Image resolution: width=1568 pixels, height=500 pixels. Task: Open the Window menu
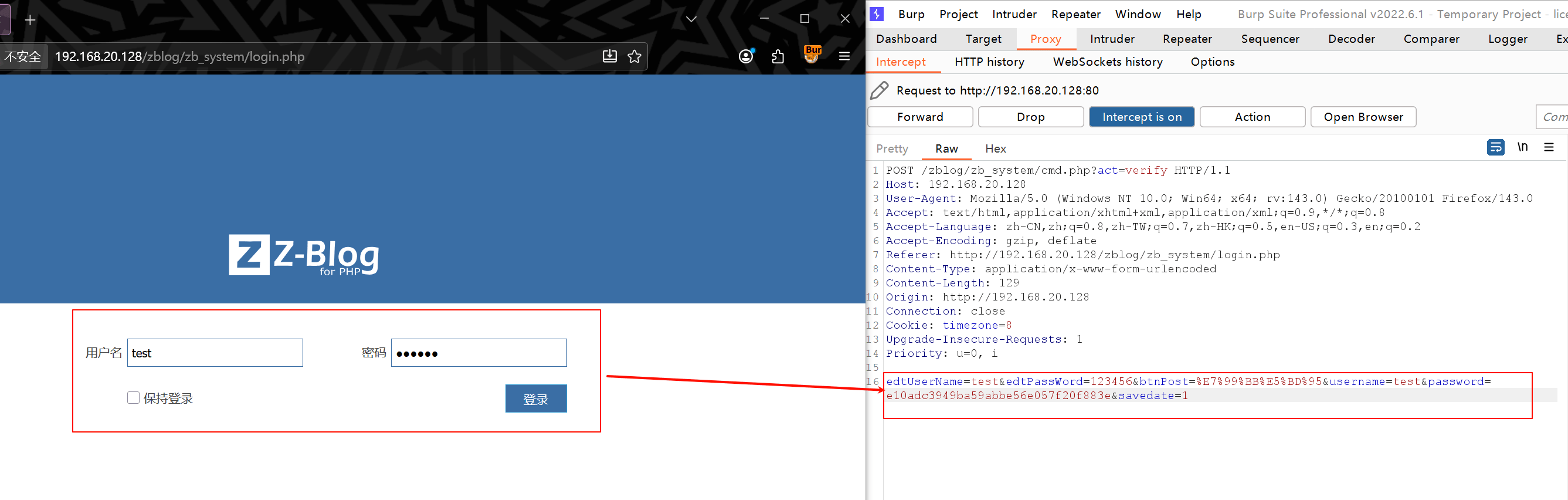click(x=1138, y=14)
